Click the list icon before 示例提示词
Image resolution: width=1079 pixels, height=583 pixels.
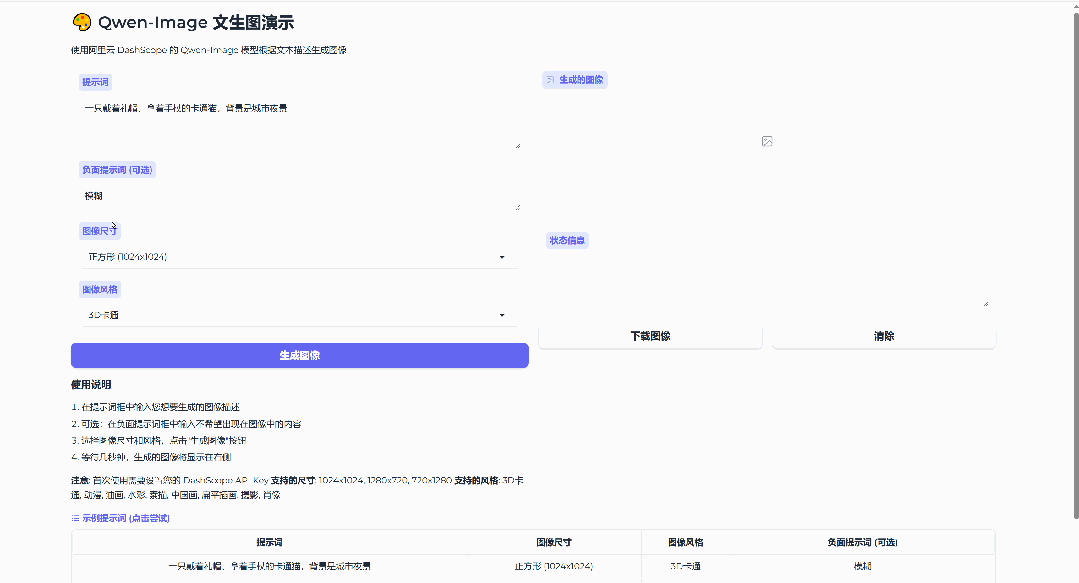pos(77,518)
